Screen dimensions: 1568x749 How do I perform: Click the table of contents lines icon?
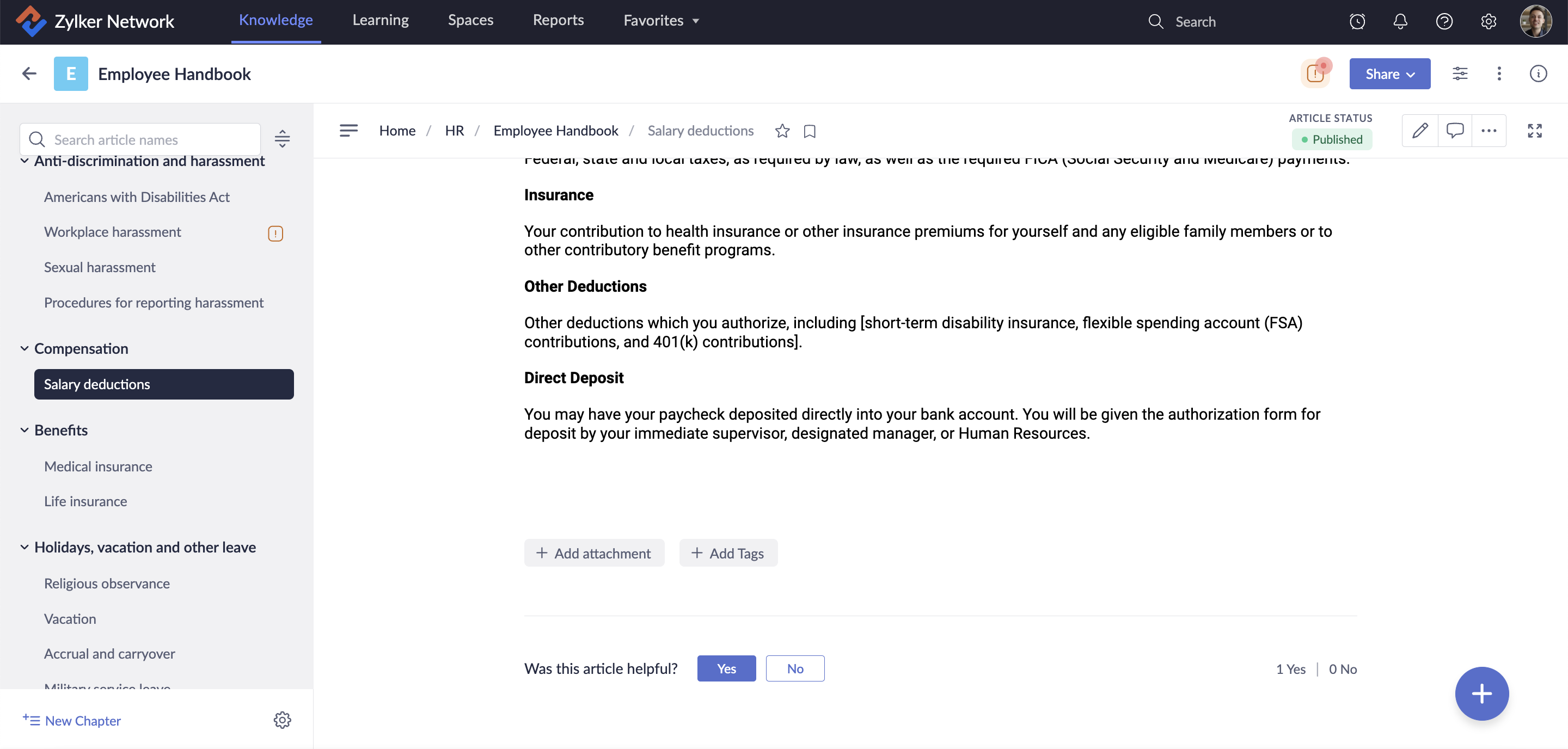[348, 130]
